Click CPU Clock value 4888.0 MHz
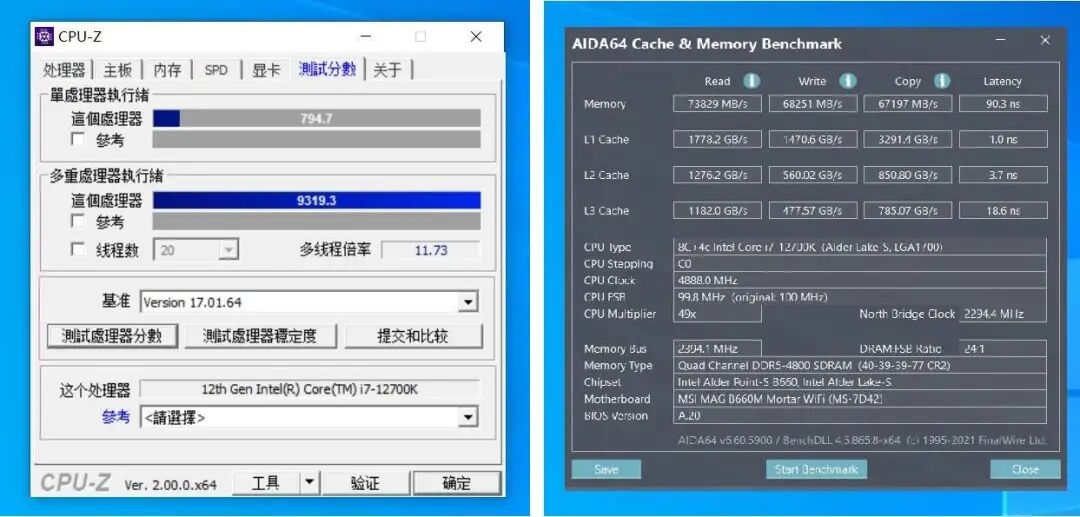Viewport: 1080px width, 517px height. (860, 280)
